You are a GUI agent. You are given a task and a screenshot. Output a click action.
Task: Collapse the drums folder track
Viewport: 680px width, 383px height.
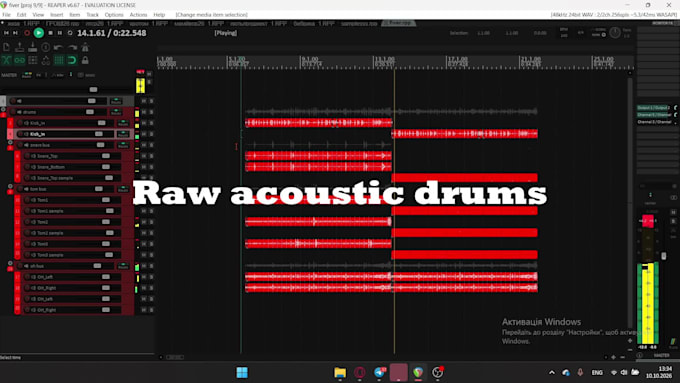3,109
